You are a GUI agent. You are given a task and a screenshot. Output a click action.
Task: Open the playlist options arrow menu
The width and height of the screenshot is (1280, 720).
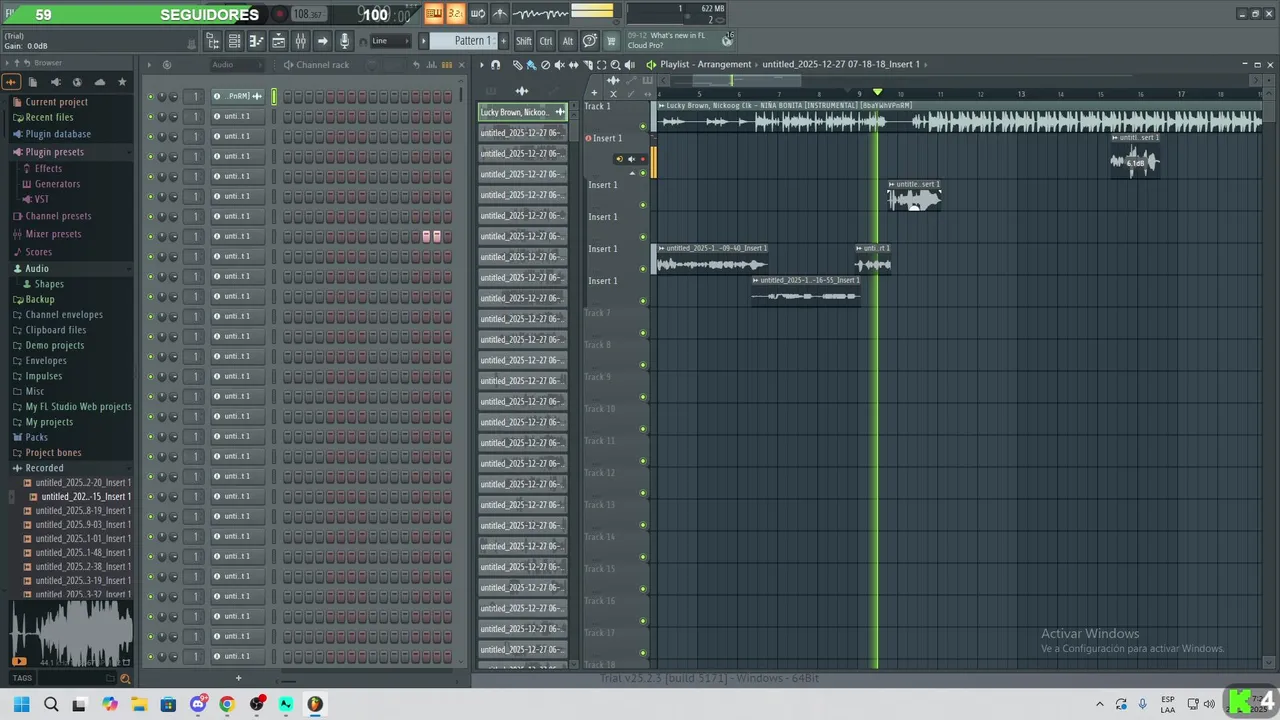coord(481,65)
